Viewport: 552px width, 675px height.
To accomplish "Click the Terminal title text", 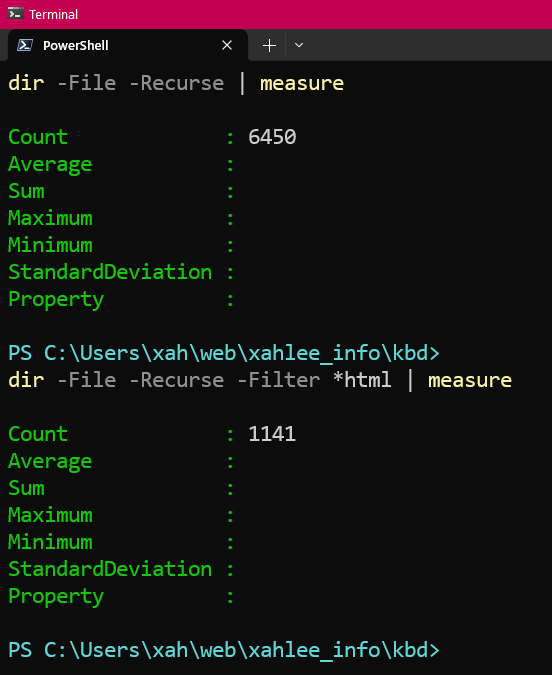I will [x=53, y=15].
